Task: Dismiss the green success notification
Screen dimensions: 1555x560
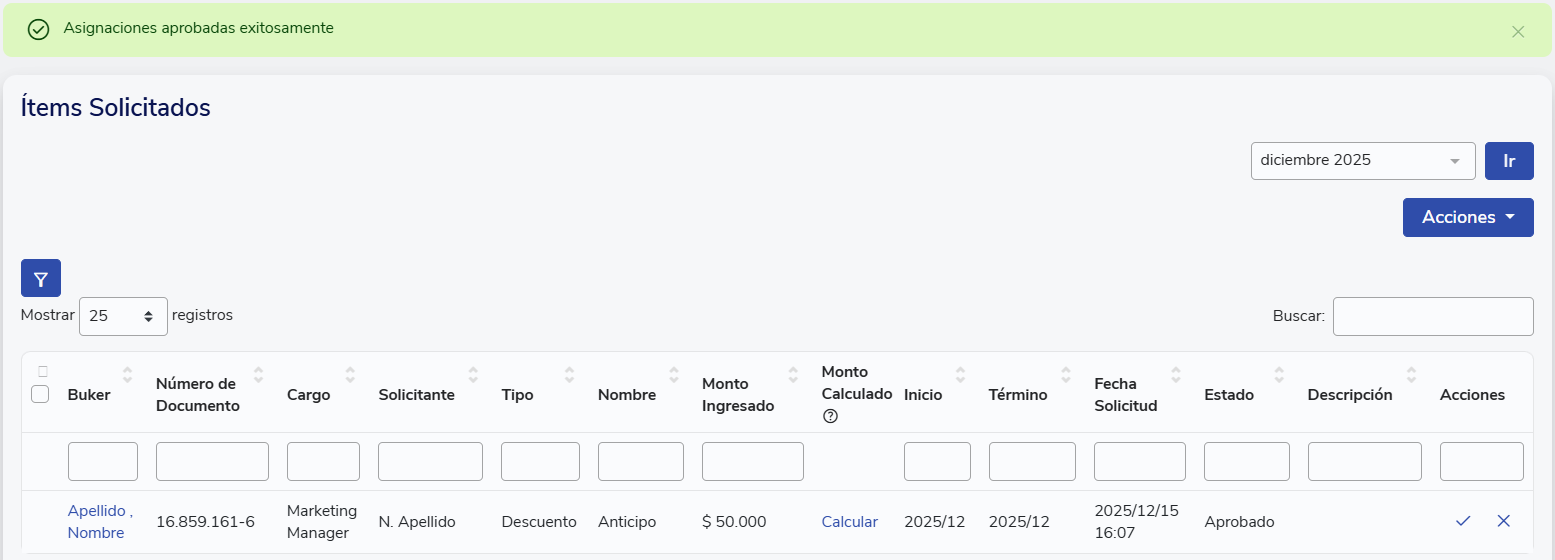Action: pyautogui.click(x=1517, y=31)
